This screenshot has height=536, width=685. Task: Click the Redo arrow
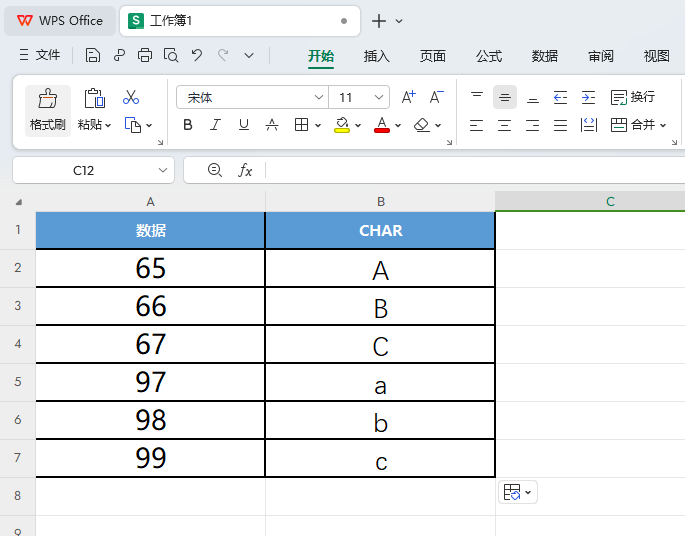point(223,55)
